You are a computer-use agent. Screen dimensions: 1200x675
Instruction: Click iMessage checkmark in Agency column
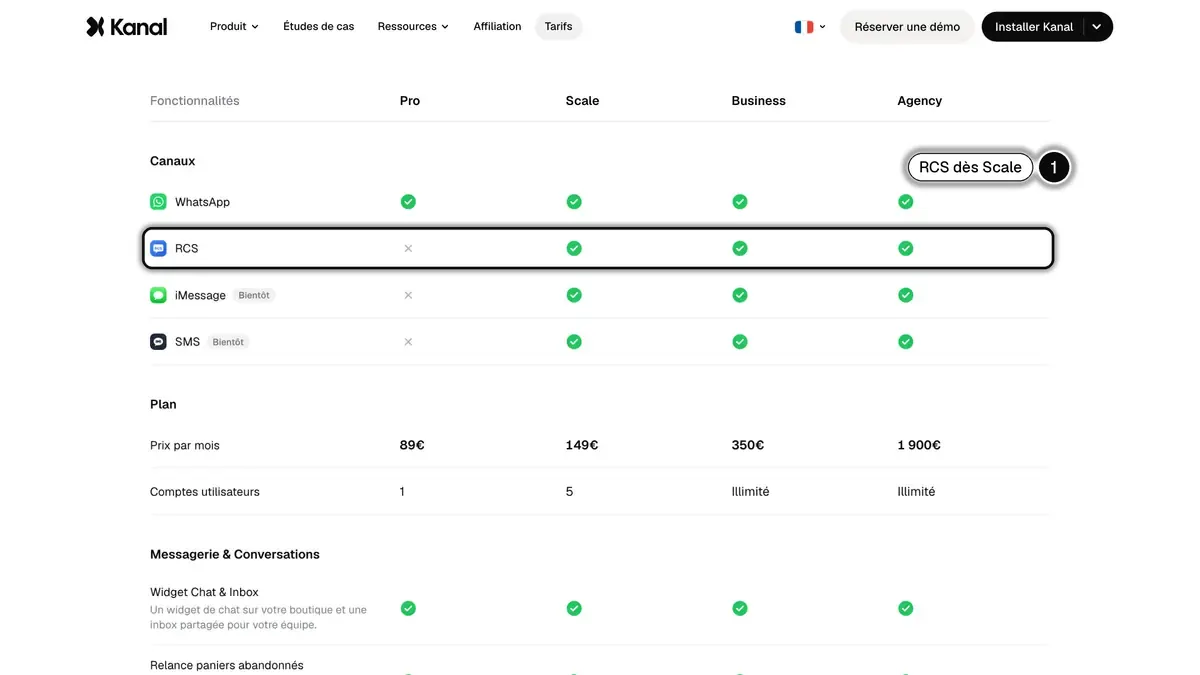[x=906, y=295]
